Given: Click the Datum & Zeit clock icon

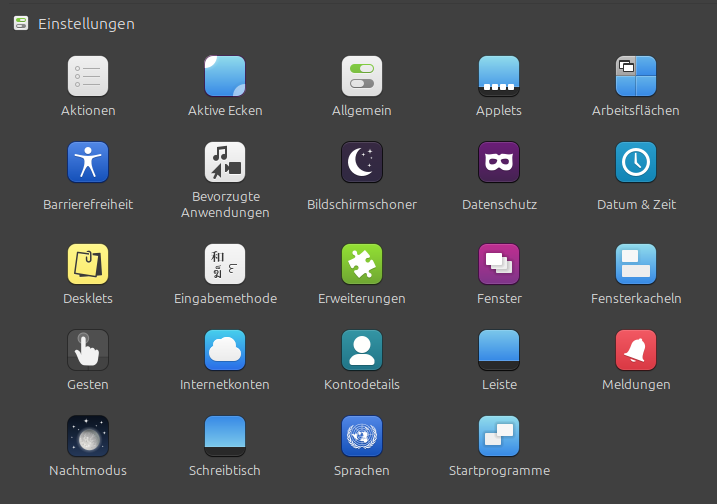Looking at the screenshot, I should [636, 162].
